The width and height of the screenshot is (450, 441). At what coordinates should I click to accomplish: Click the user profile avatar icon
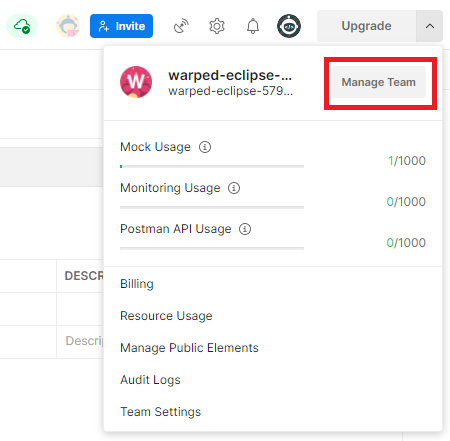tap(289, 26)
